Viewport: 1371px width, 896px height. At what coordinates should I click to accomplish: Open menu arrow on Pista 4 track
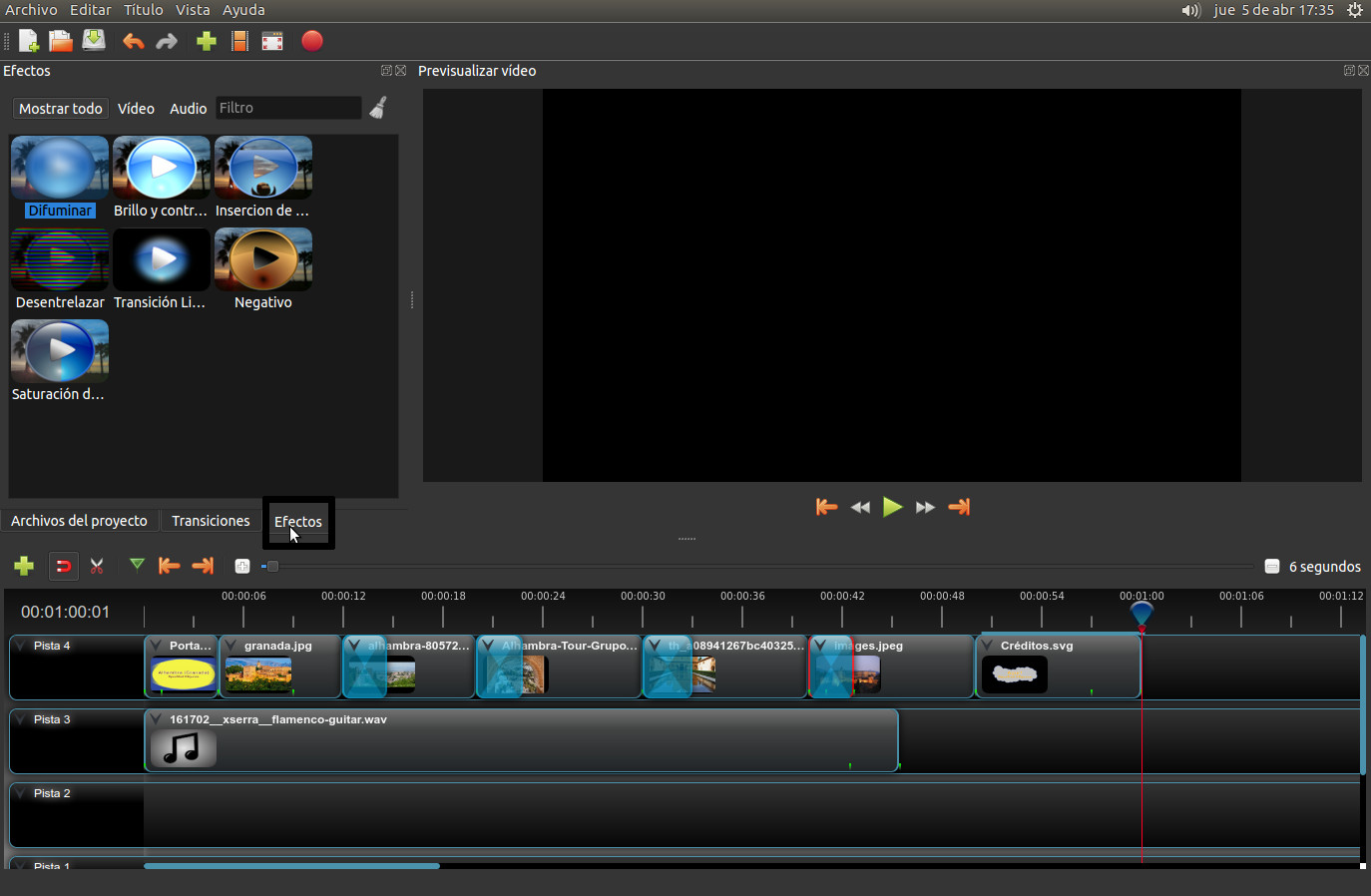coord(21,646)
